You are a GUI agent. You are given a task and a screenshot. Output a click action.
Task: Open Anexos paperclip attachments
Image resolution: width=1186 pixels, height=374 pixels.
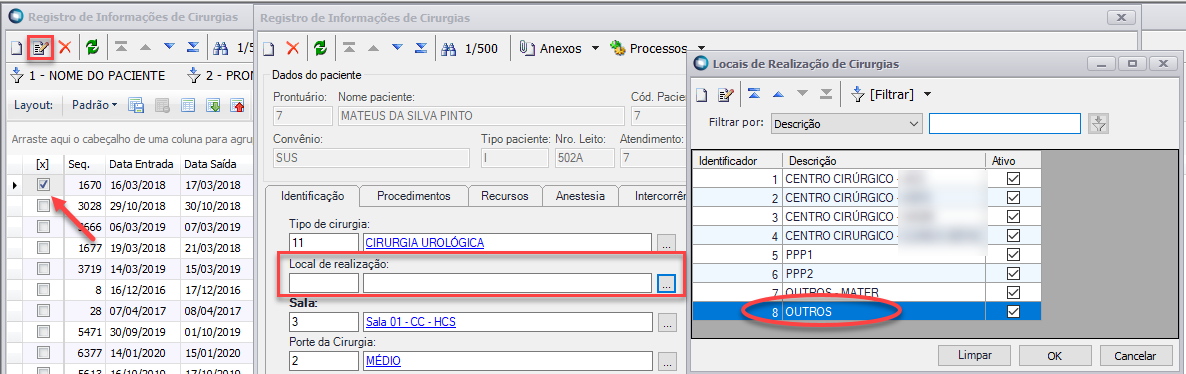coord(551,48)
